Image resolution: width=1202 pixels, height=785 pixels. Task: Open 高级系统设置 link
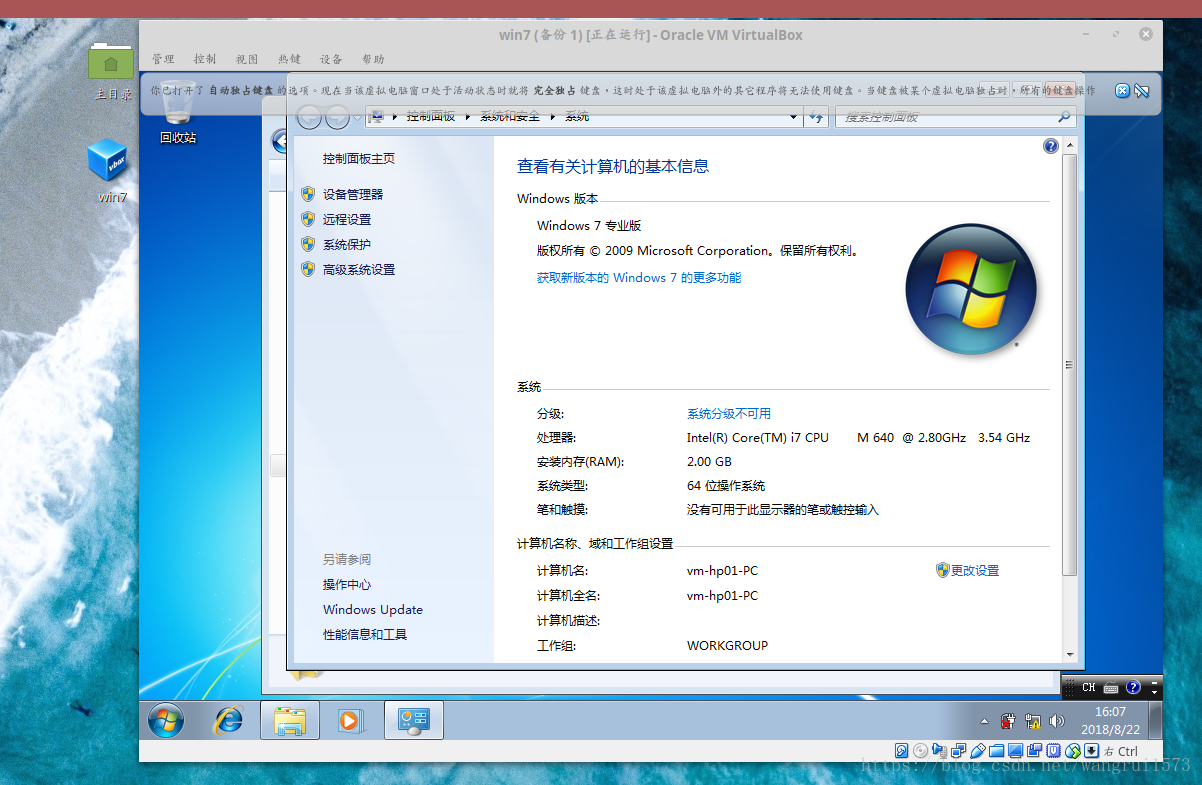tap(359, 269)
